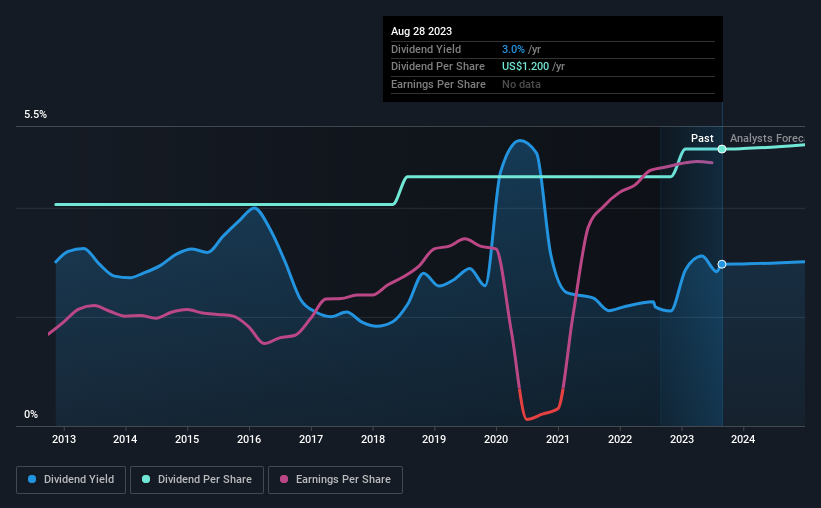Viewport: 821px width, 508px height.
Task: Click the Past region label
Action: (702, 138)
